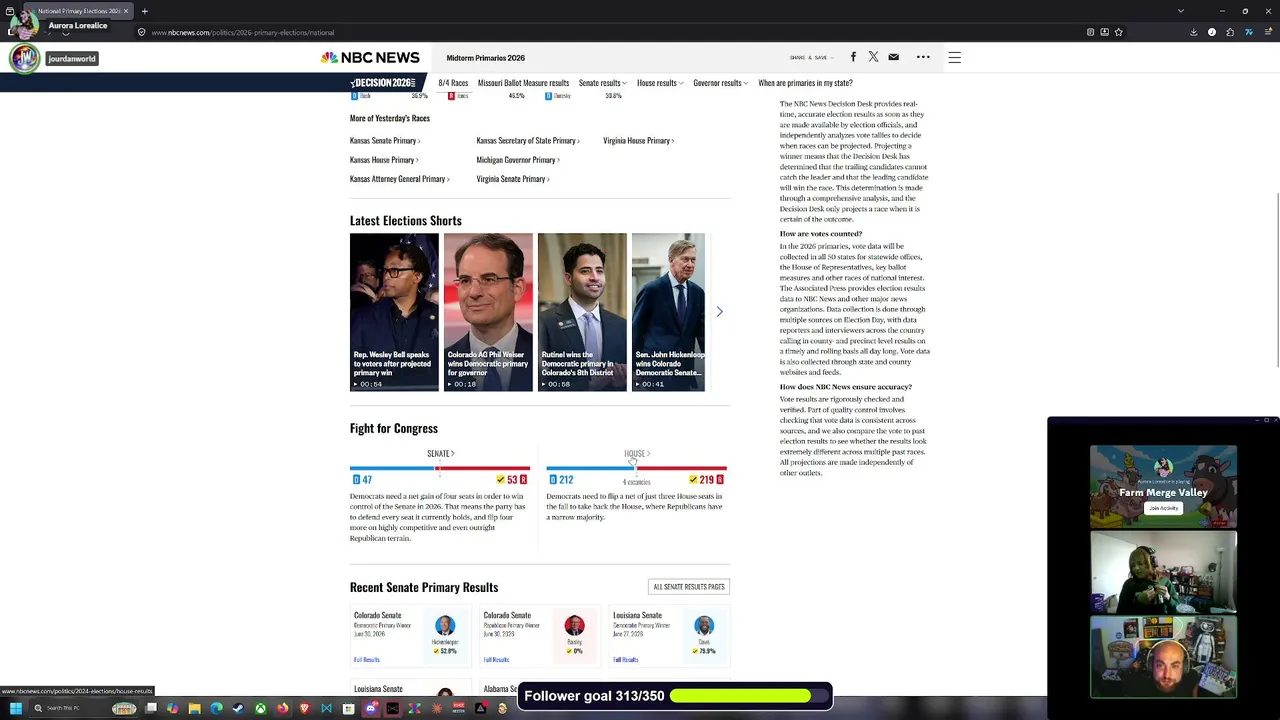
Task: Open the Share & Save dropdown
Action: tap(811, 58)
